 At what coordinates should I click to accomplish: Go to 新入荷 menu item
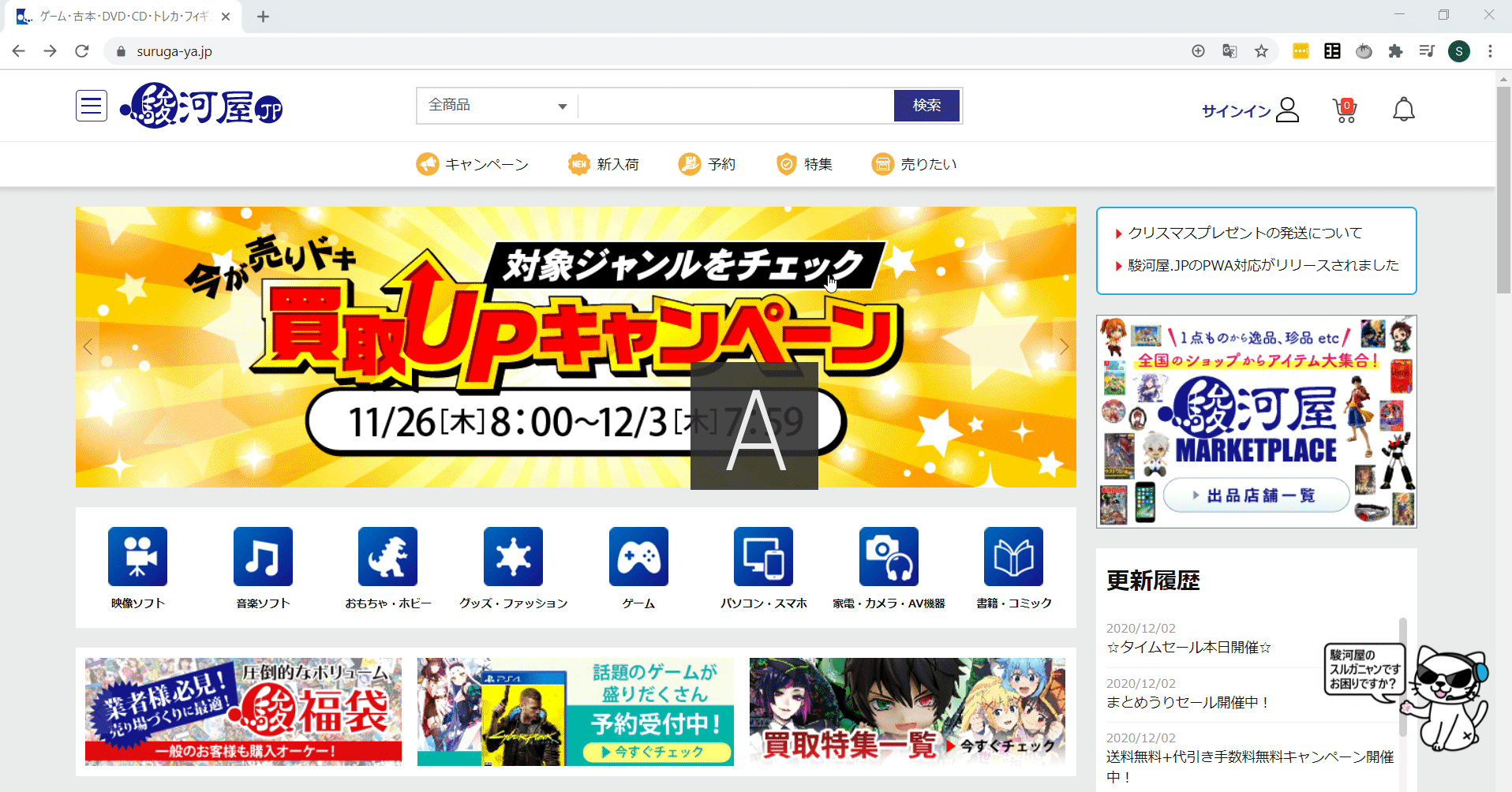point(604,164)
